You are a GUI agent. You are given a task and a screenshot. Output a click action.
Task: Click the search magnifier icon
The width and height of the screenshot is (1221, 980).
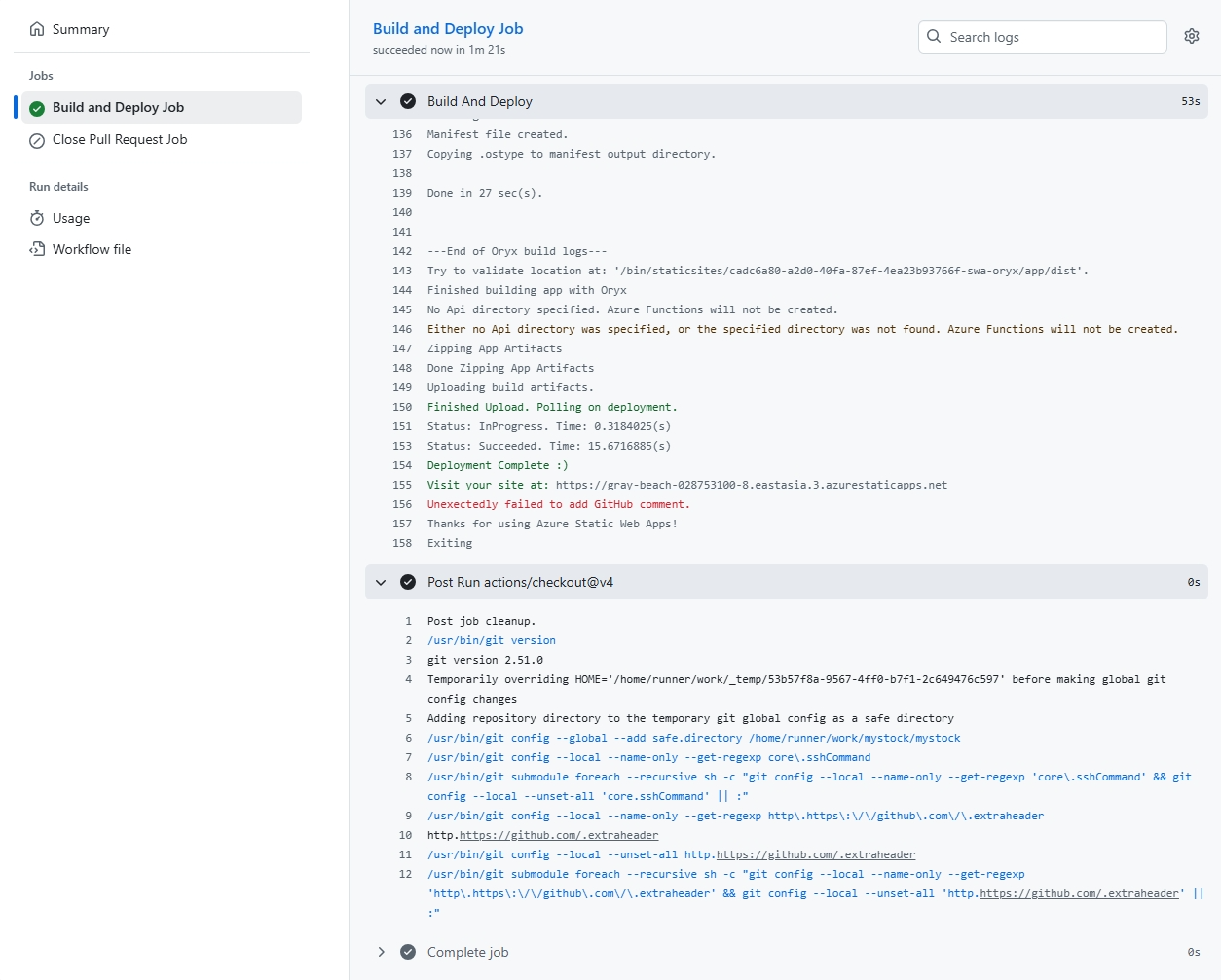click(934, 36)
